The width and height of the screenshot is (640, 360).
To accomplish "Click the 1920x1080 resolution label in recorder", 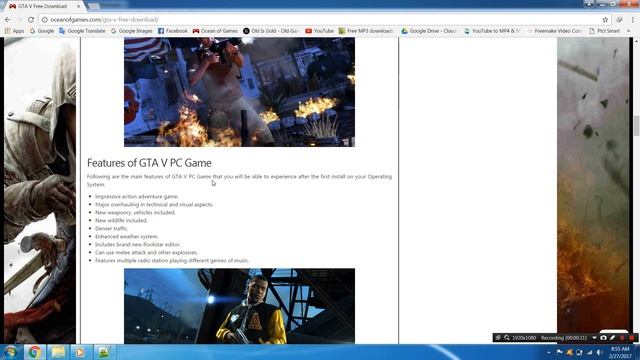I will 524,338.
